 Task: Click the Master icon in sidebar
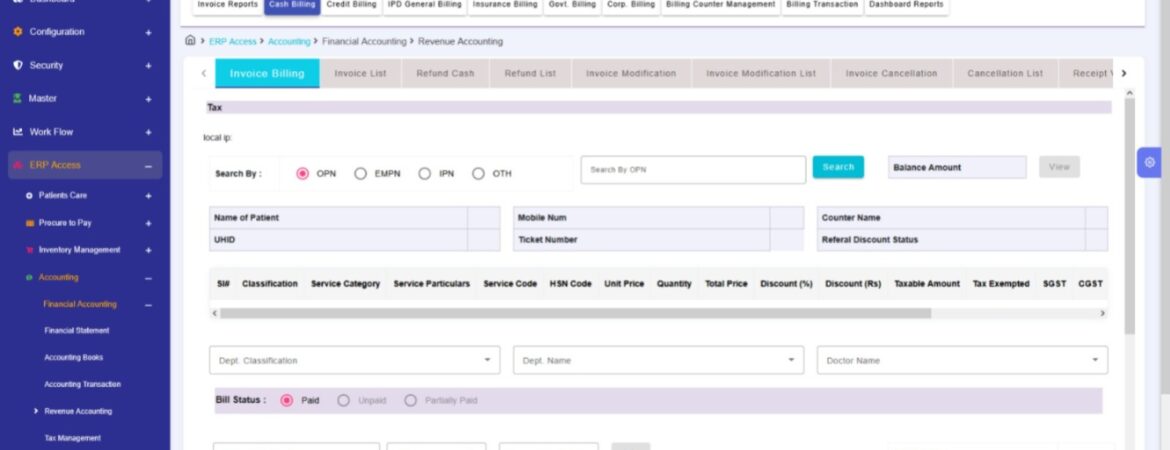pos(18,99)
